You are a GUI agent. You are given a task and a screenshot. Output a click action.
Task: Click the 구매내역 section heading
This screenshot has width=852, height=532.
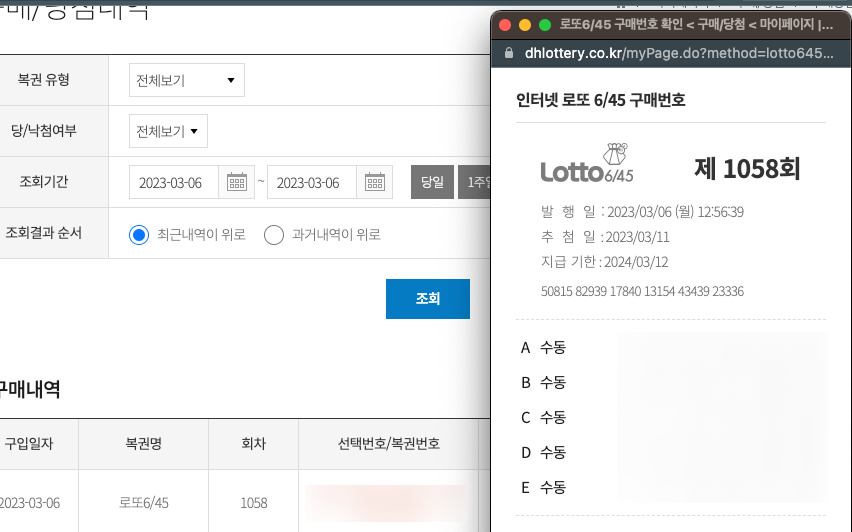pos(30,389)
